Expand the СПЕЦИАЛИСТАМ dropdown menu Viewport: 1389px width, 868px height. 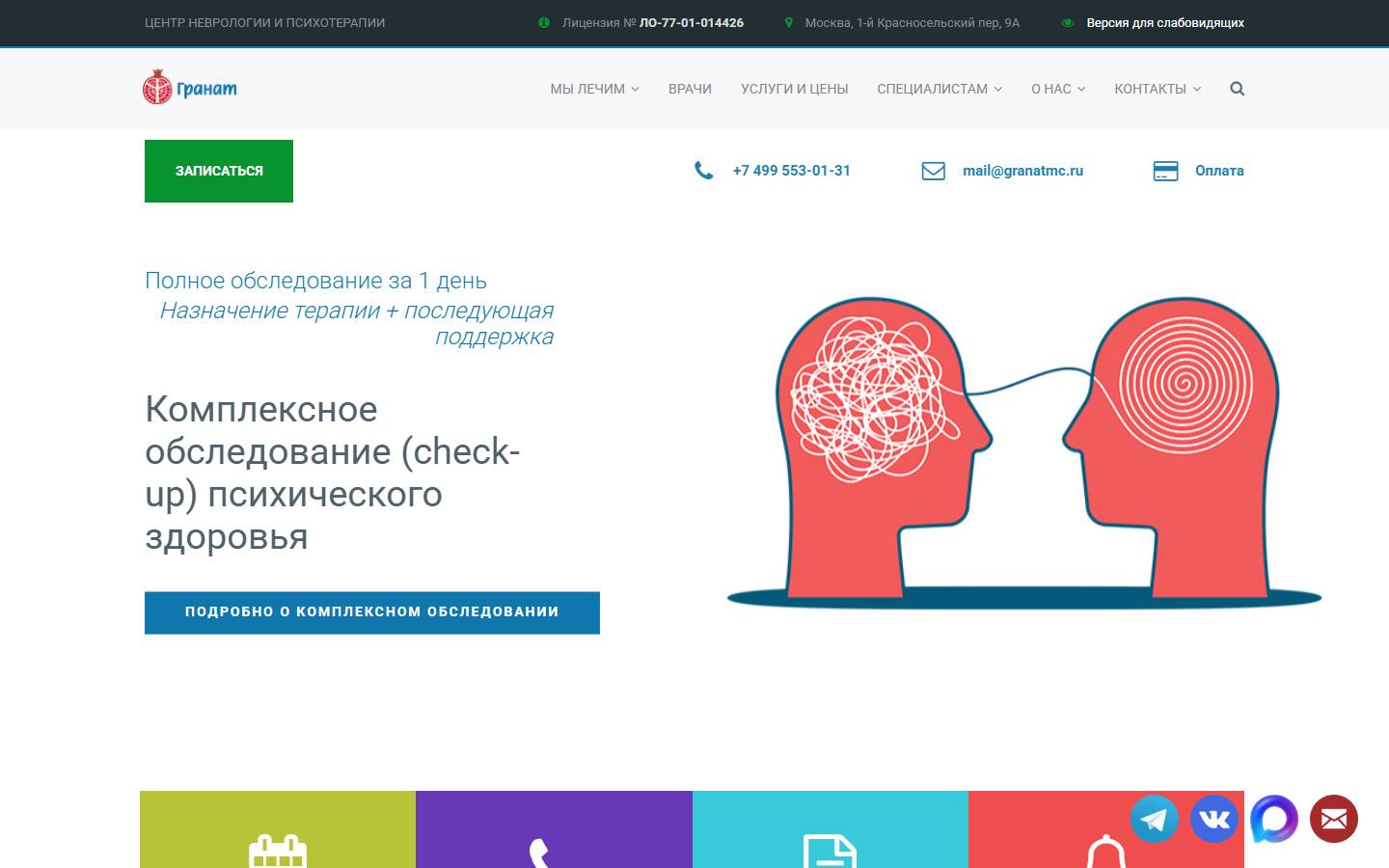click(940, 89)
